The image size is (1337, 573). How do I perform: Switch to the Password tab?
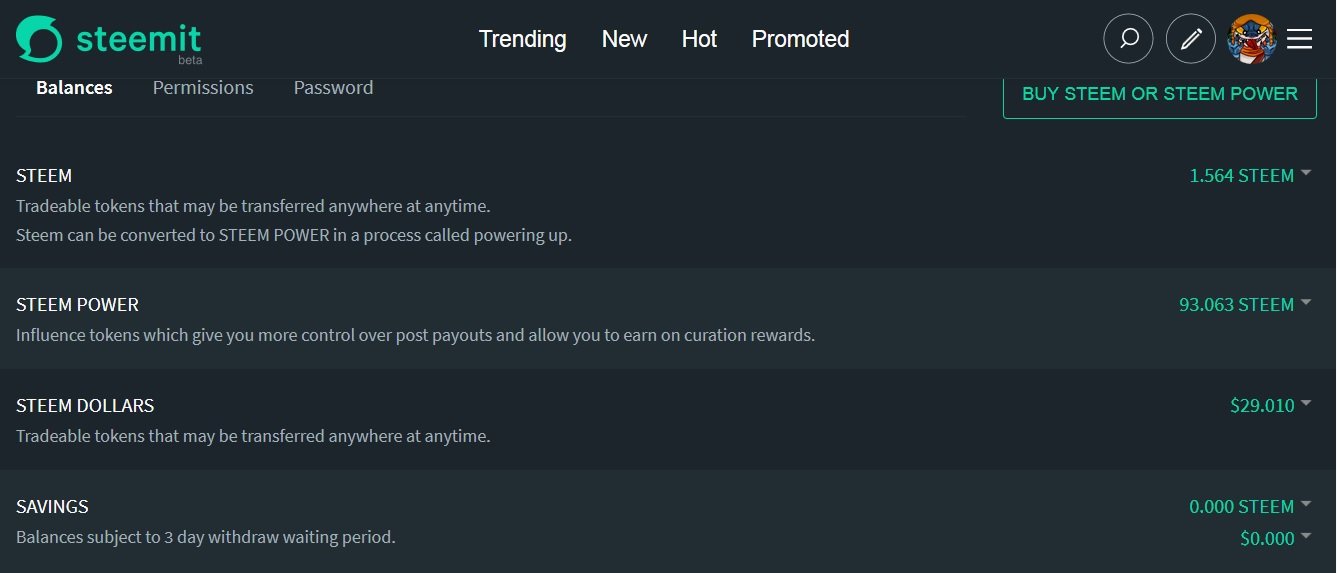(x=333, y=88)
